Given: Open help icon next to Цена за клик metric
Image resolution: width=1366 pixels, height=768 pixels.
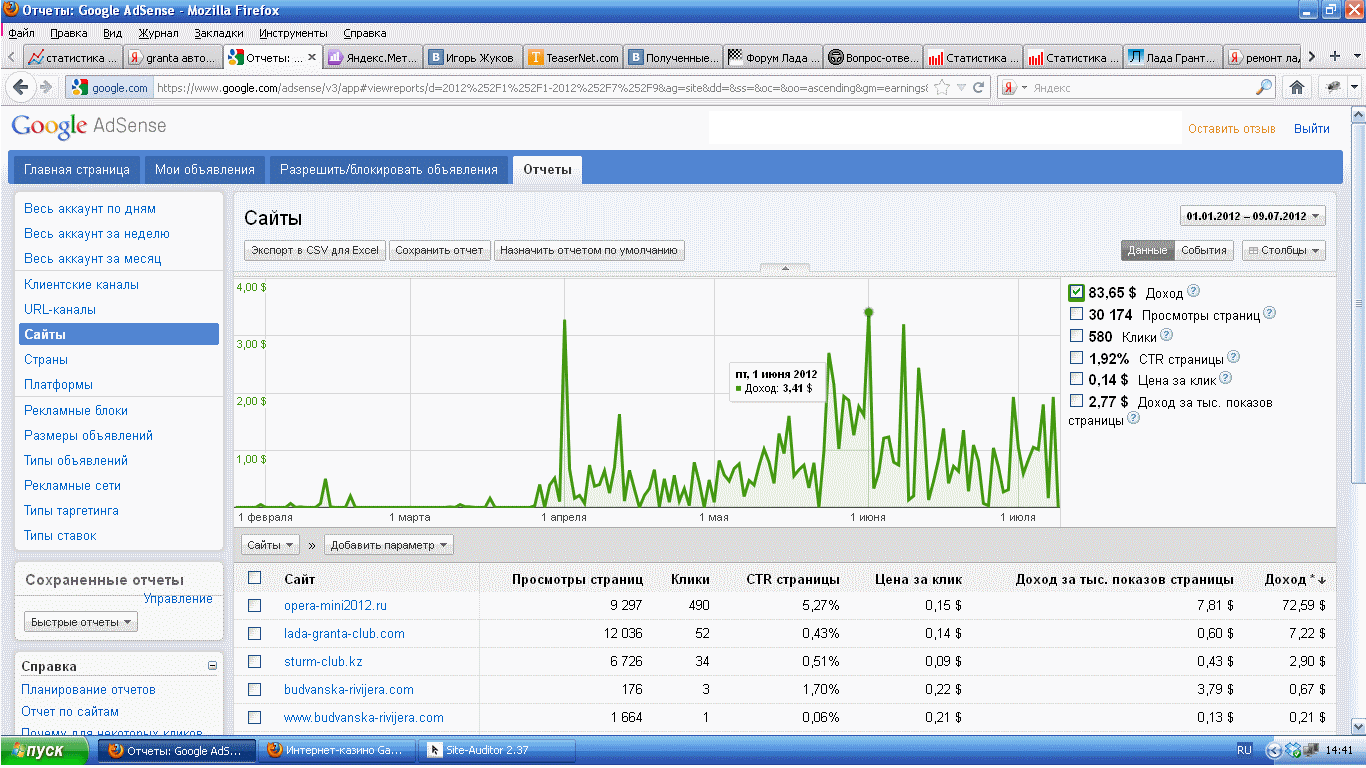Looking at the screenshot, I should tap(1226, 378).
